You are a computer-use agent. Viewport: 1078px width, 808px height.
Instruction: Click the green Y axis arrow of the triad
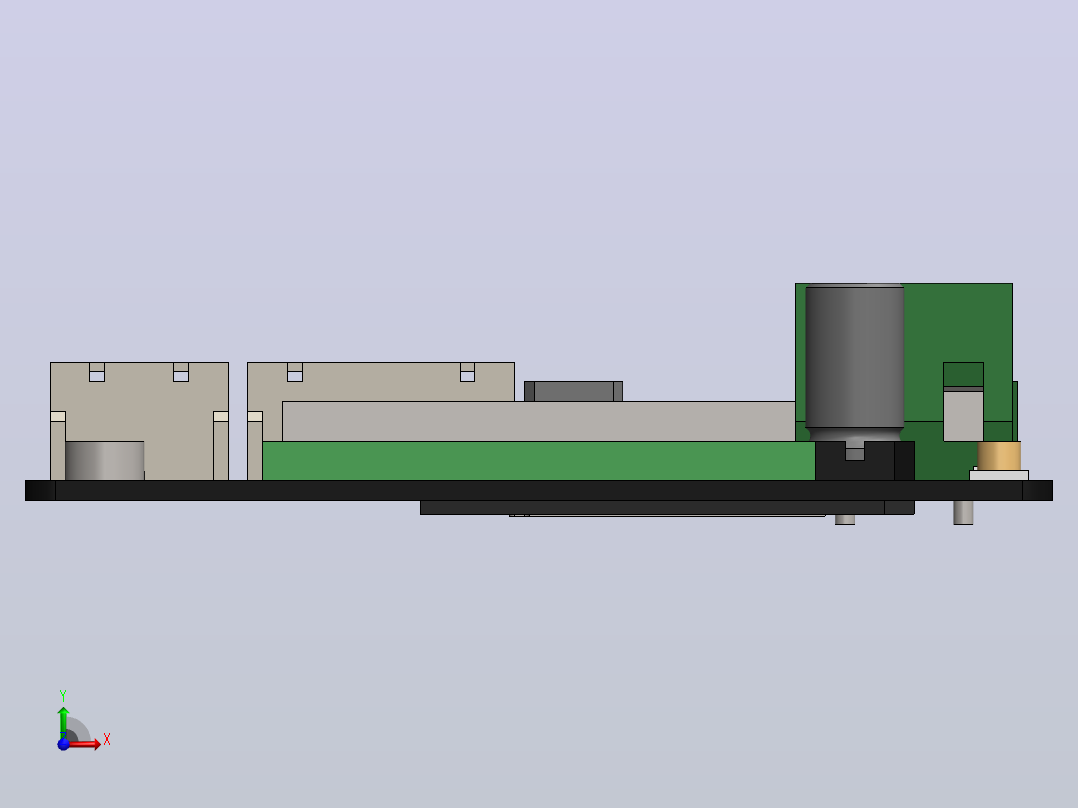63,722
